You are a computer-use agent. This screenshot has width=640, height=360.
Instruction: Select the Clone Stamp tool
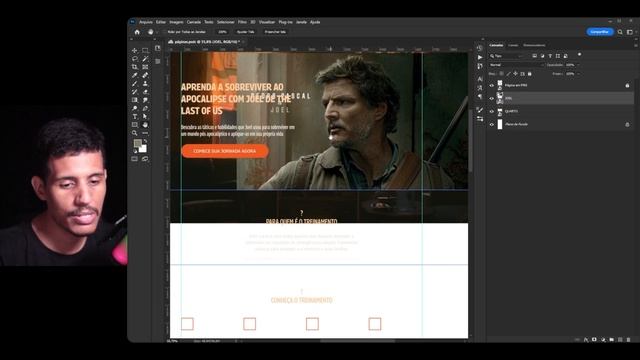[145, 84]
